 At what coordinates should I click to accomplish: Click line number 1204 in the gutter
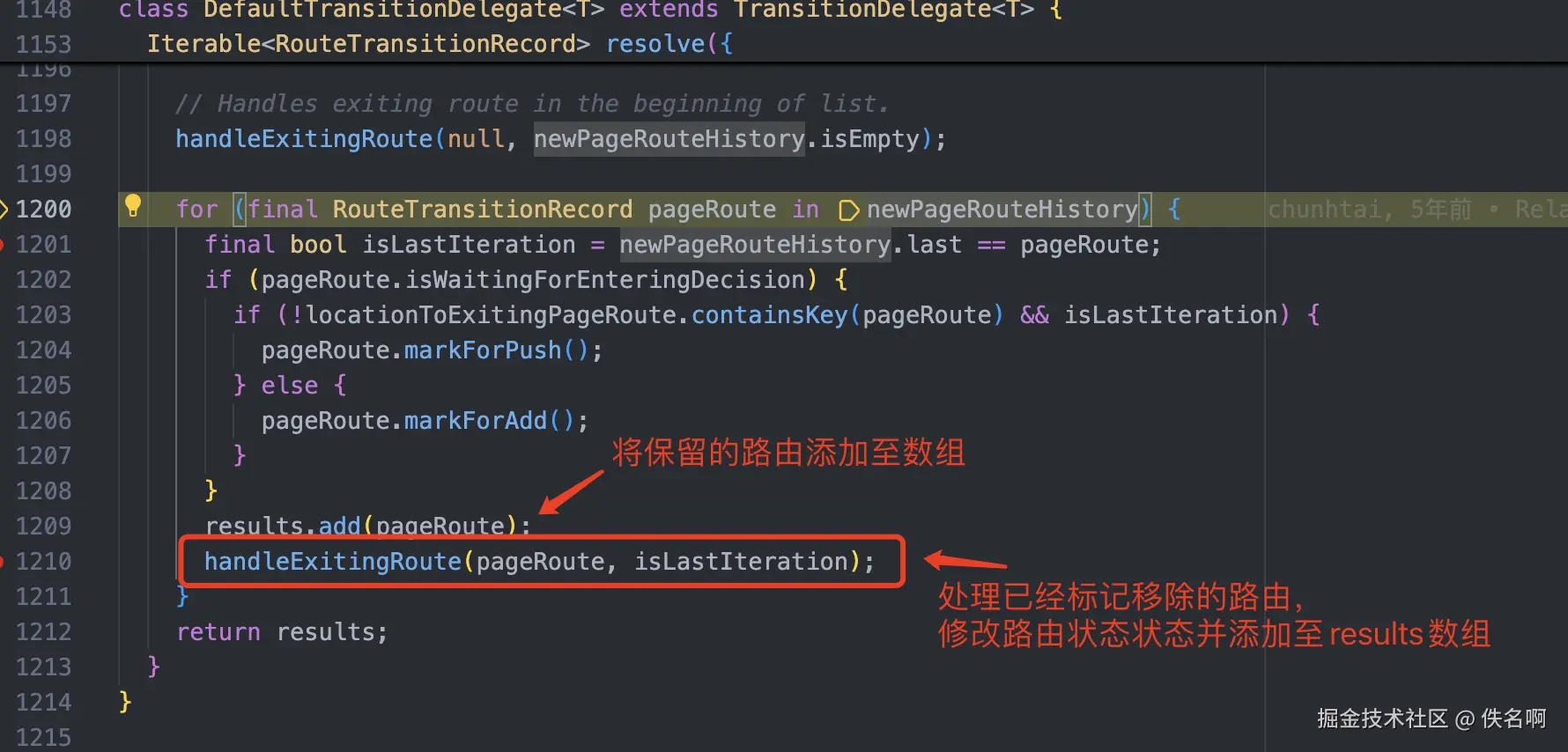pyautogui.click(x=43, y=350)
